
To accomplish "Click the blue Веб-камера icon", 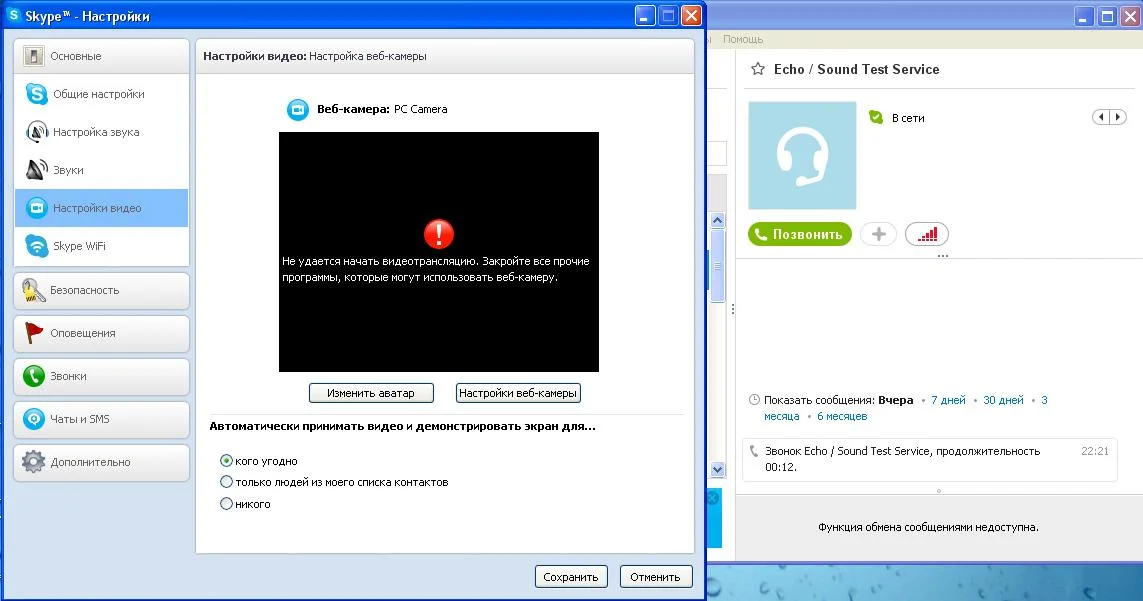I will (x=297, y=109).
